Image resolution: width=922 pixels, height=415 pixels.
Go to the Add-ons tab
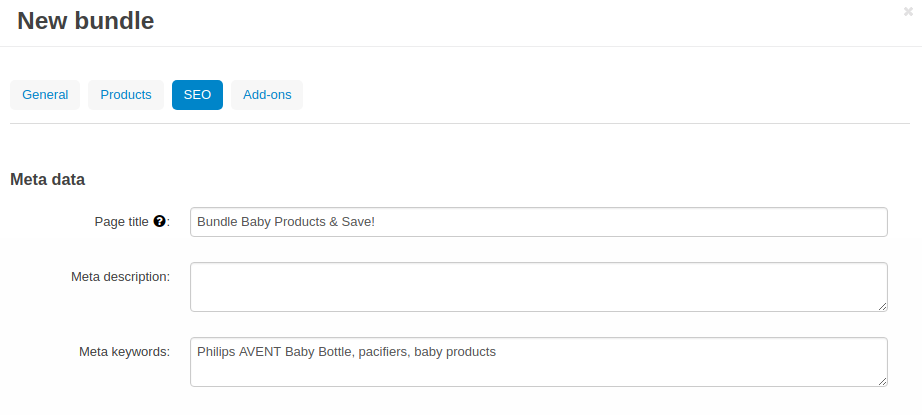coord(267,95)
